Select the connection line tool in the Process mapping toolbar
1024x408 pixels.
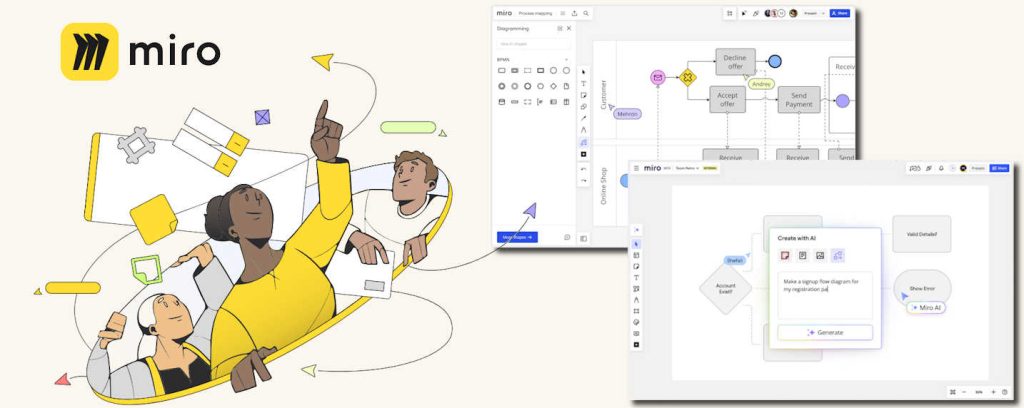pos(584,119)
